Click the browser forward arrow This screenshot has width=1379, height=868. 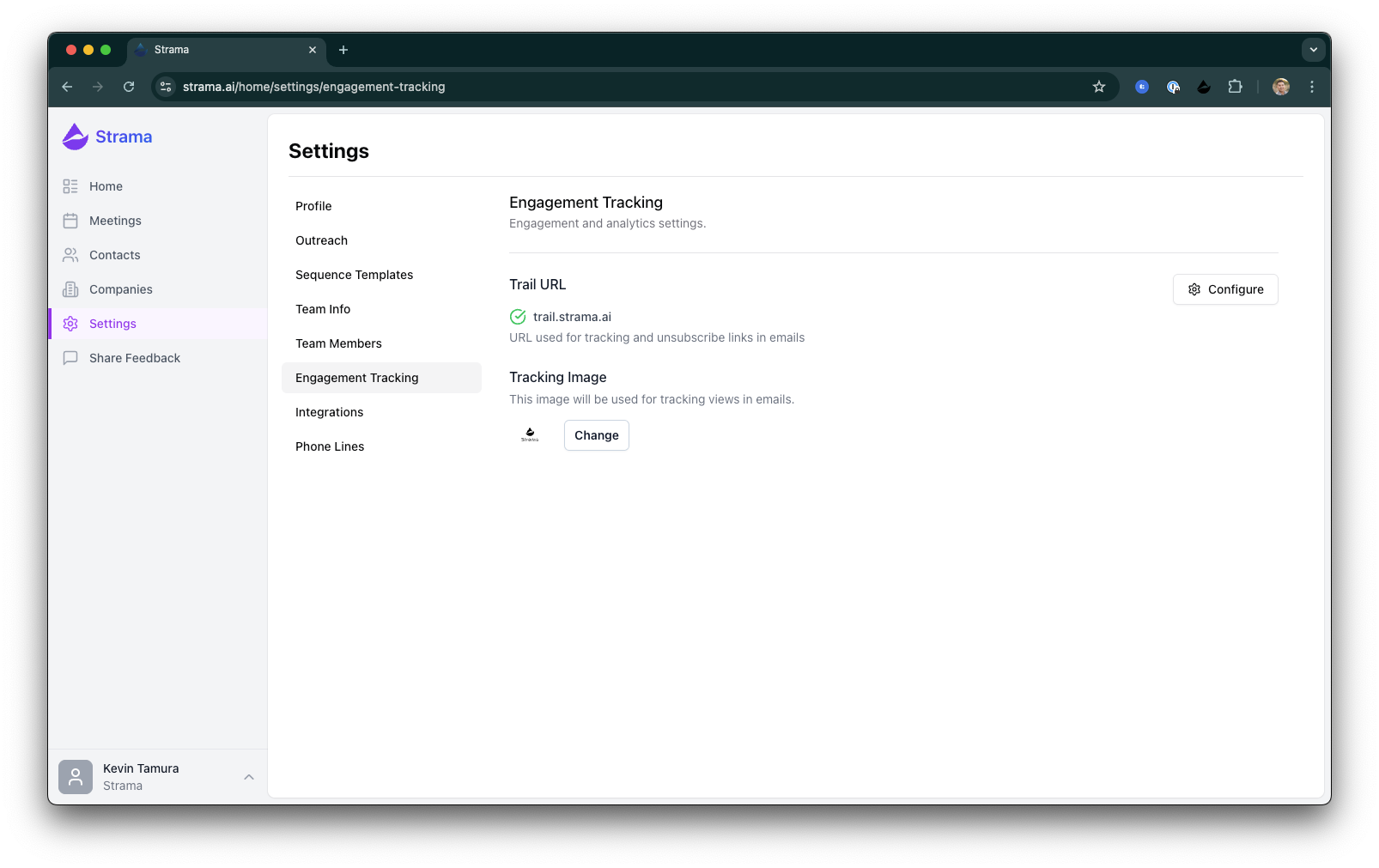98,87
